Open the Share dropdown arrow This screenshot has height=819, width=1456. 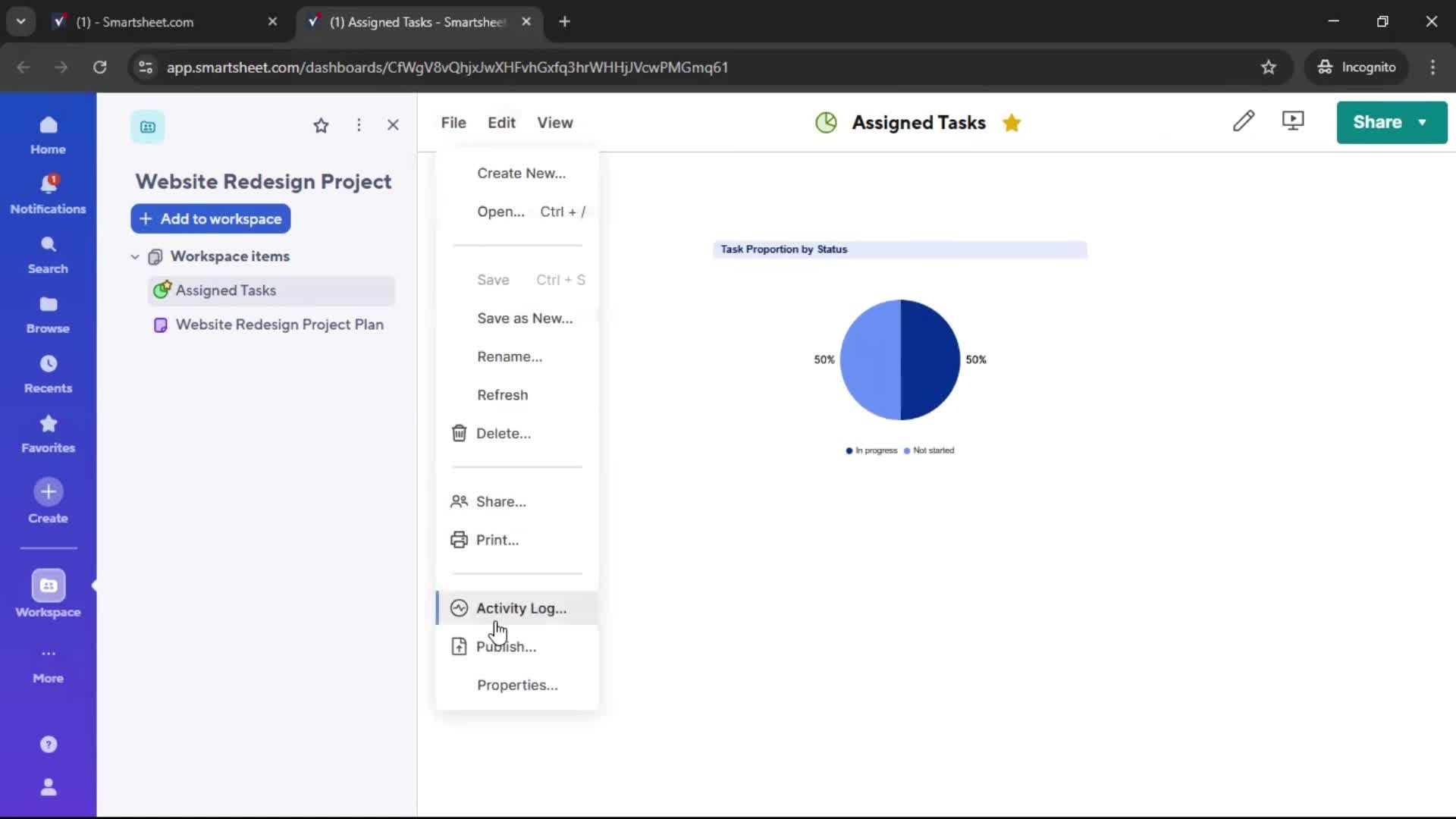tap(1423, 122)
